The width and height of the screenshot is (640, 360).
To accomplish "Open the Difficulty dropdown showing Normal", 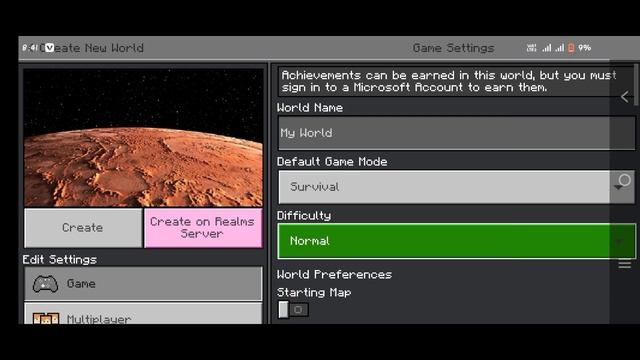I will coord(456,241).
